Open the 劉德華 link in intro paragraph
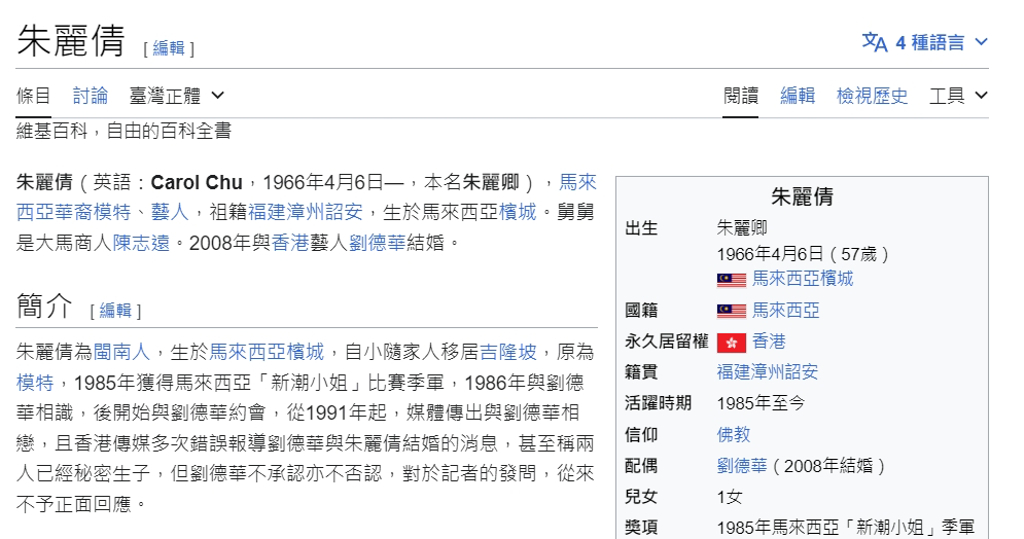Image resolution: width=1024 pixels, height=539 pixels. pyautogui.click(x=377, y=243)
